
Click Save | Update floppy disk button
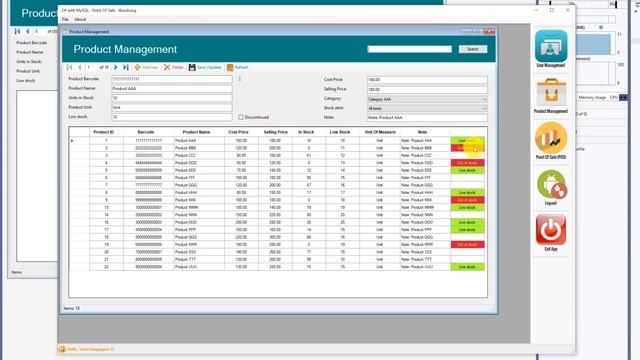205,67
